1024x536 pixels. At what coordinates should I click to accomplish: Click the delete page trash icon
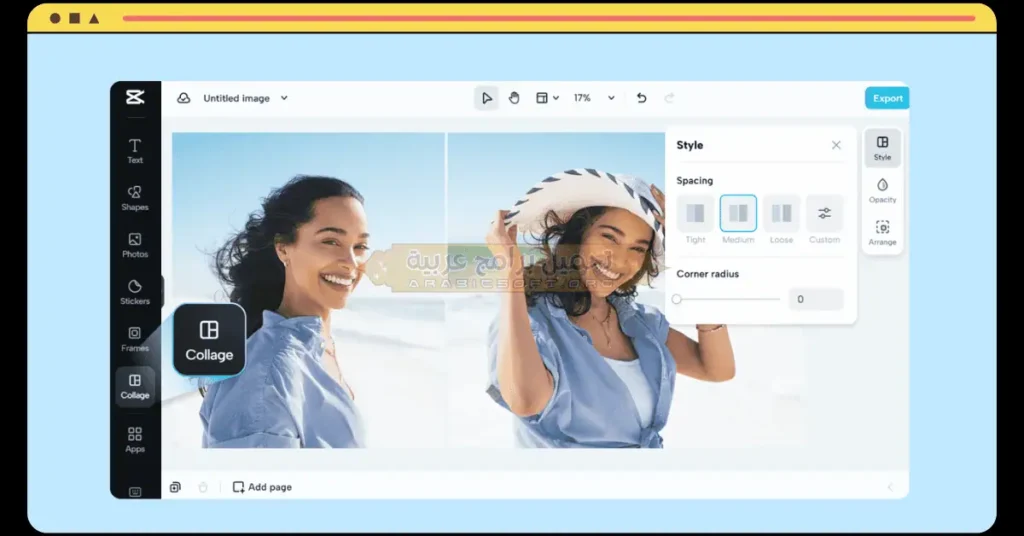[203, 487]
